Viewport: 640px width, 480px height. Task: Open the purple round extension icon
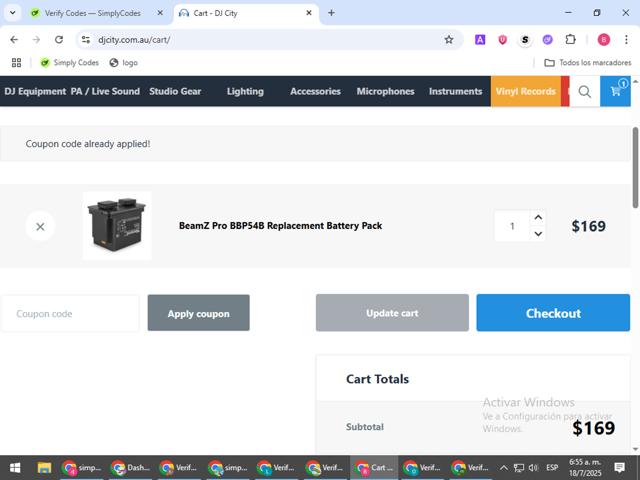coord(547,40)
